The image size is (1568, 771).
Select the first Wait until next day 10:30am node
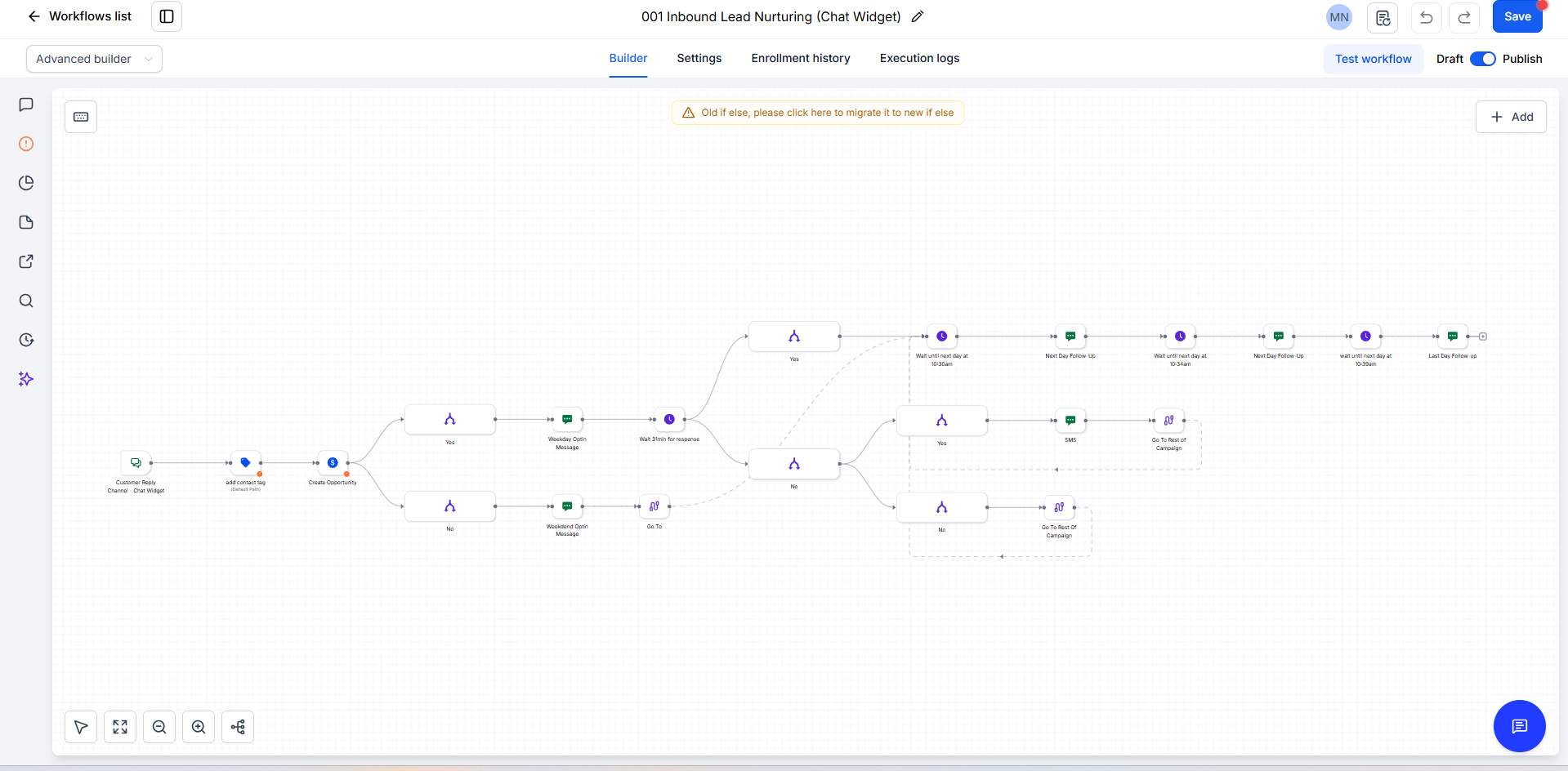click(941, 336)
